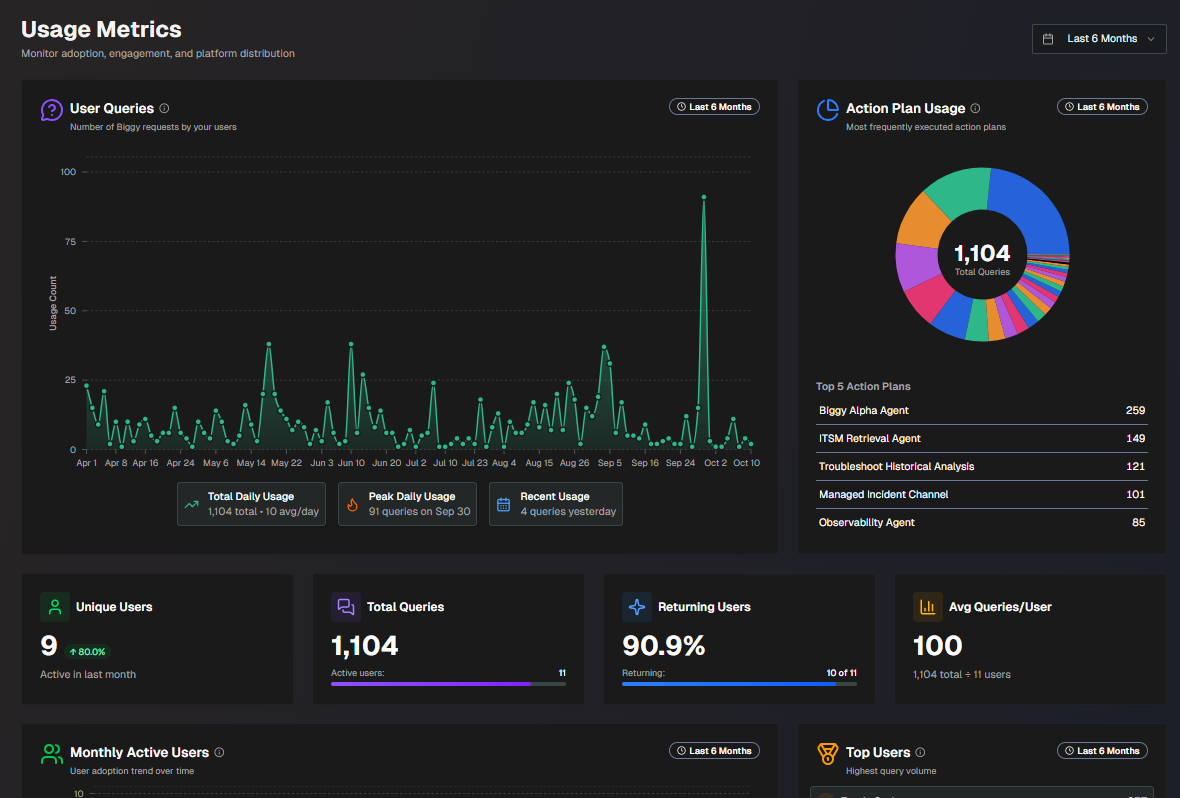
Task: Click the User Queries question mark icon
Action: coord(51,110)
